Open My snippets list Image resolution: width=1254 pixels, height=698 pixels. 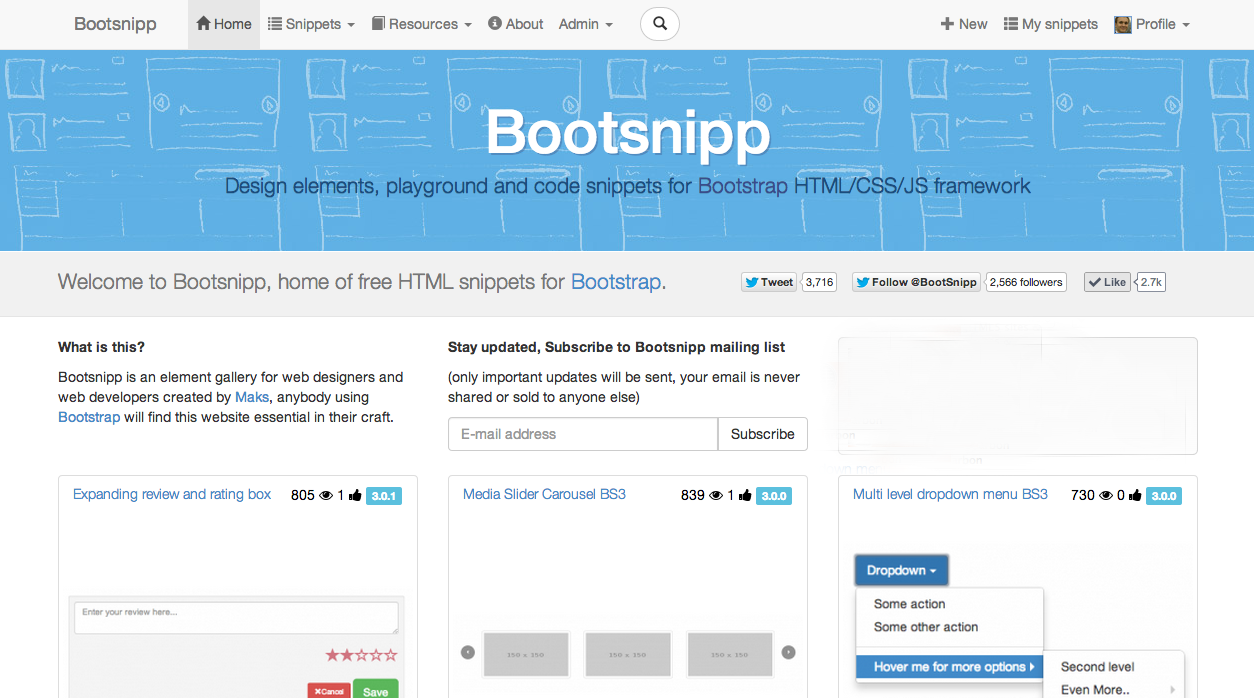click(x=1051, y=24)
